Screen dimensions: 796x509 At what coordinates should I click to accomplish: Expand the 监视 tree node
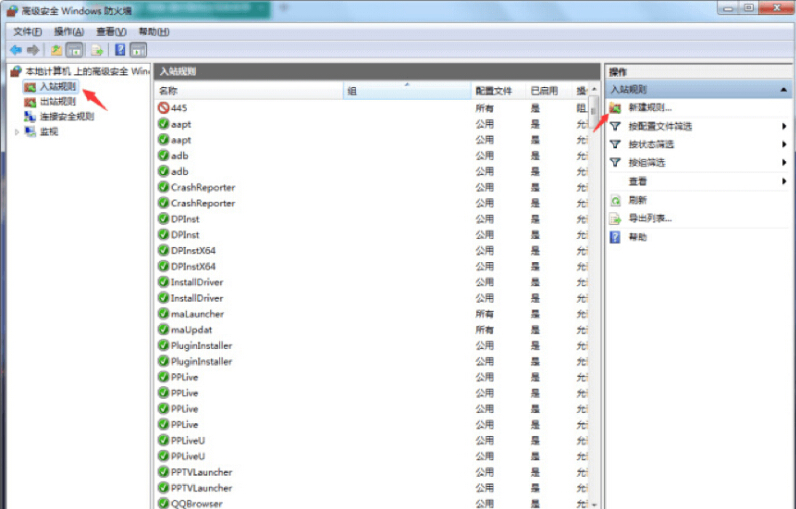coord(17,131)
